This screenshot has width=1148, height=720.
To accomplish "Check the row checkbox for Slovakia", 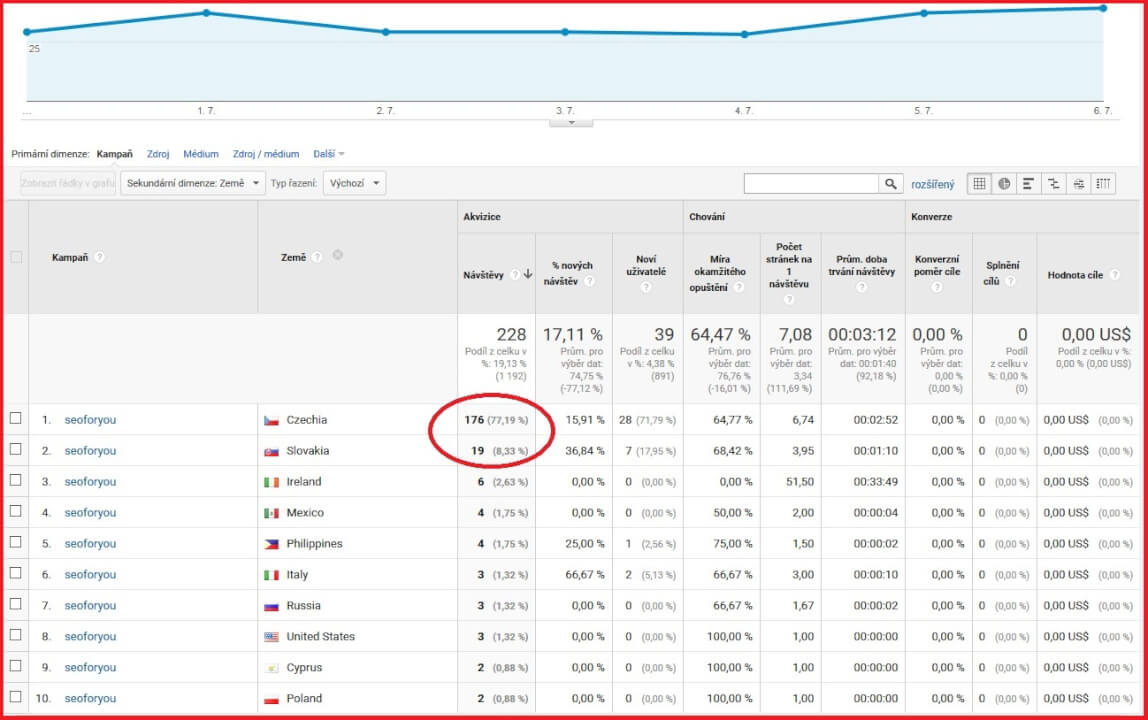I will click(16, 450).
